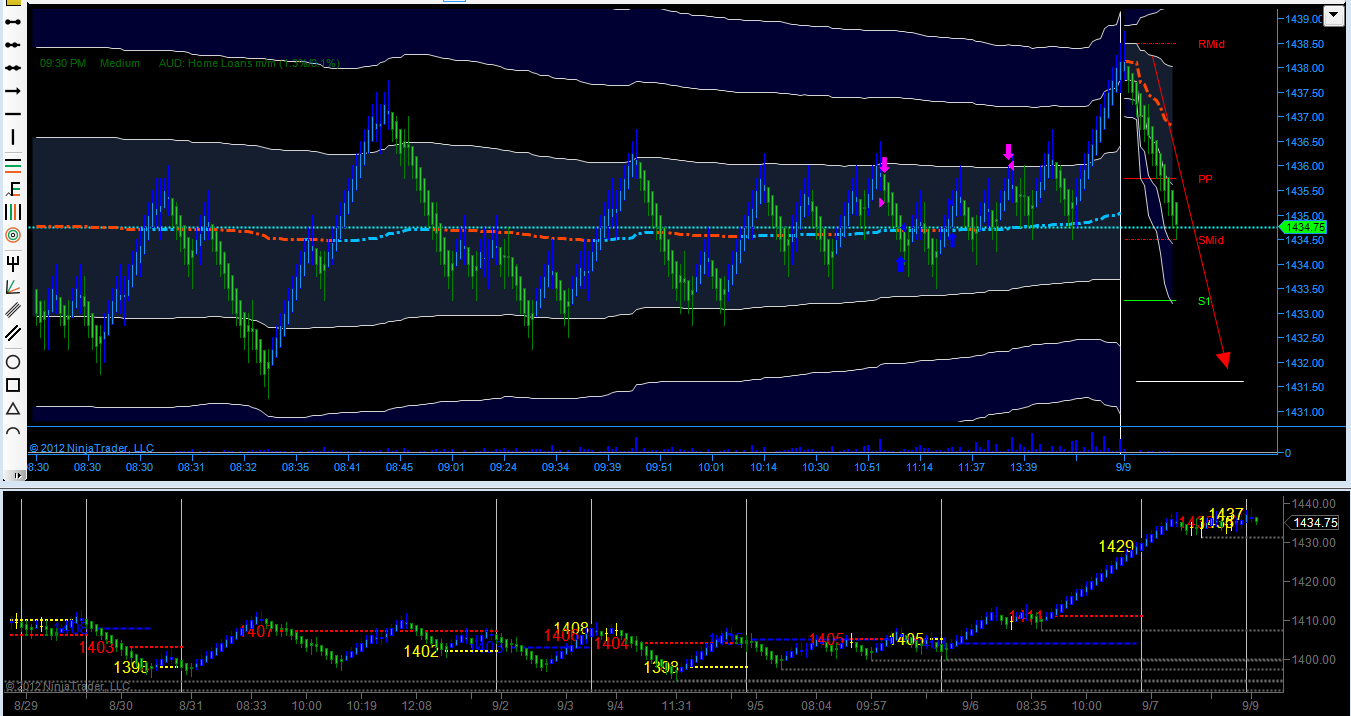Click the S1 support label

[x=1204, y=301]
